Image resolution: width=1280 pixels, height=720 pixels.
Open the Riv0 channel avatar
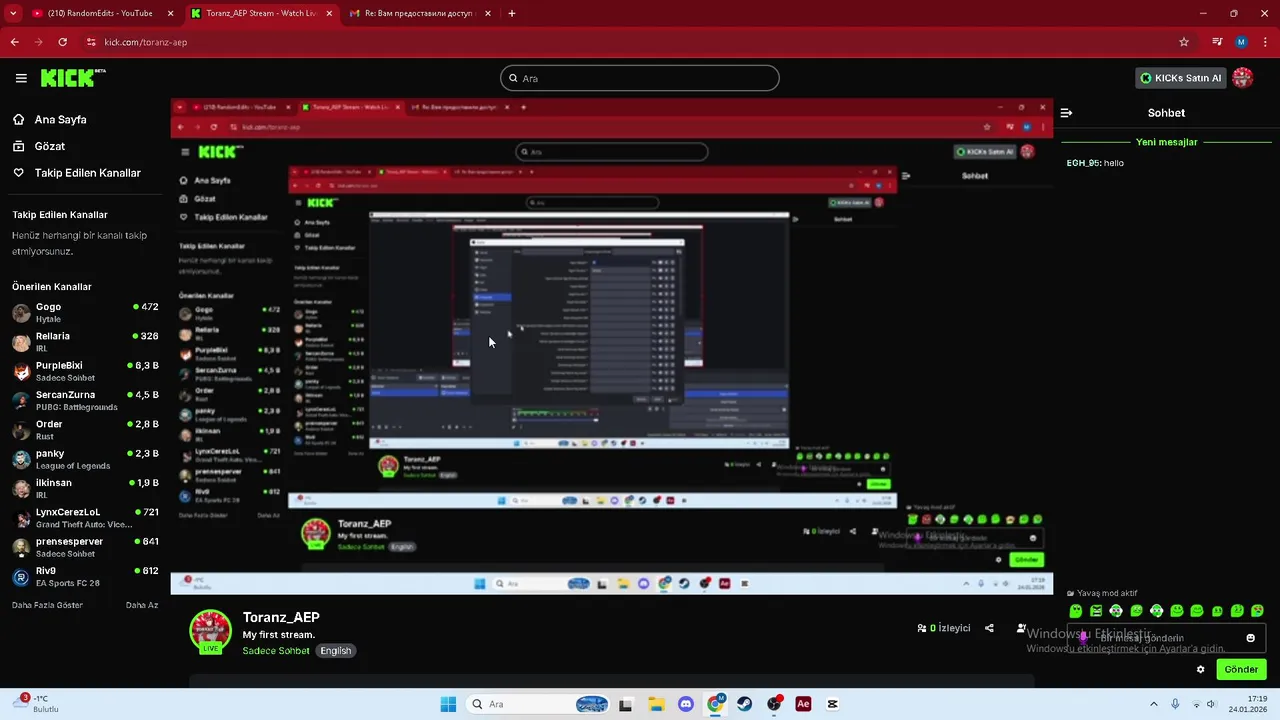pos(21,576)
